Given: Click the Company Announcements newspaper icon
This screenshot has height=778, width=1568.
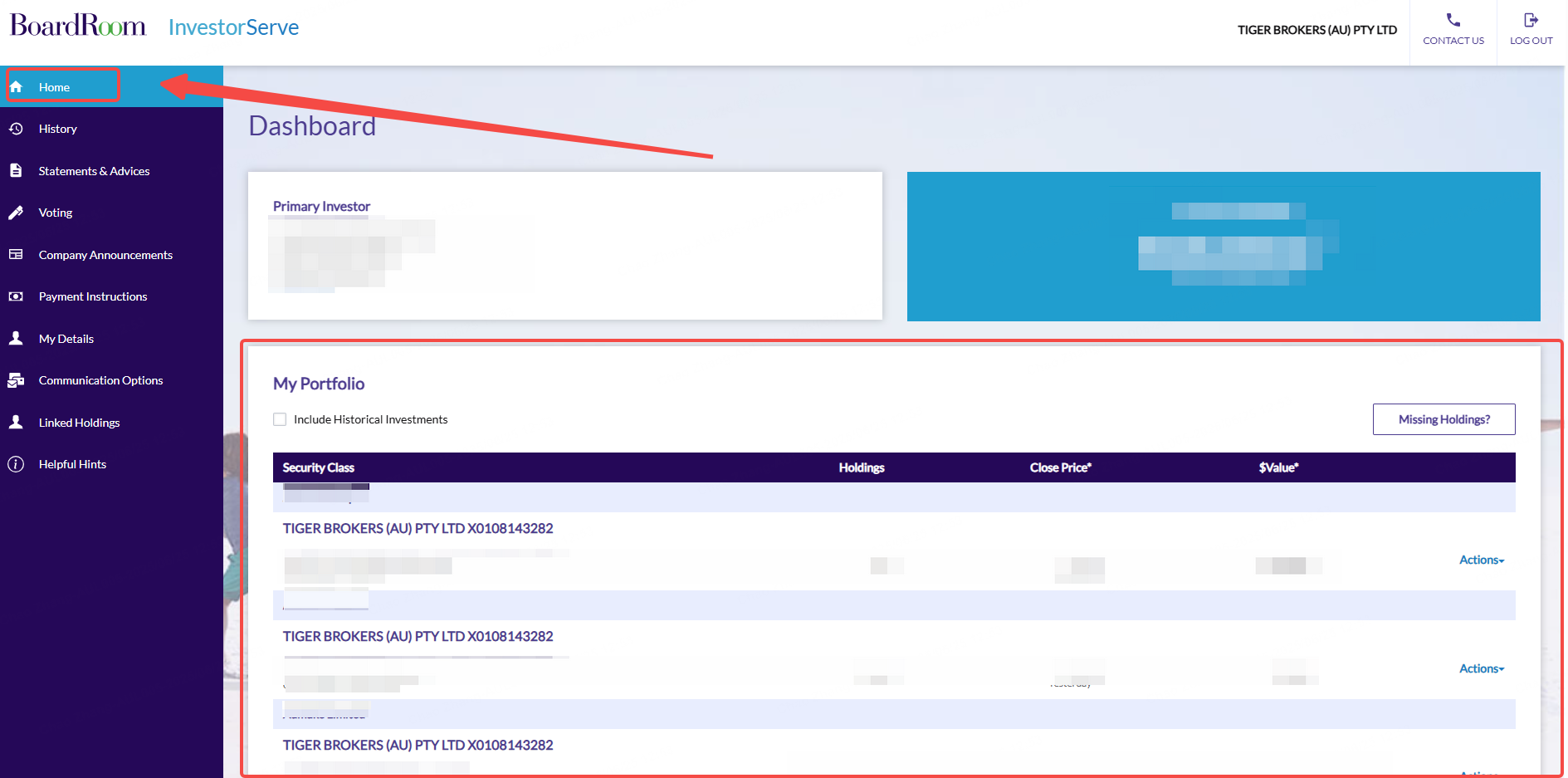Looking at the screenshot, I should click(x=16, y=254).
